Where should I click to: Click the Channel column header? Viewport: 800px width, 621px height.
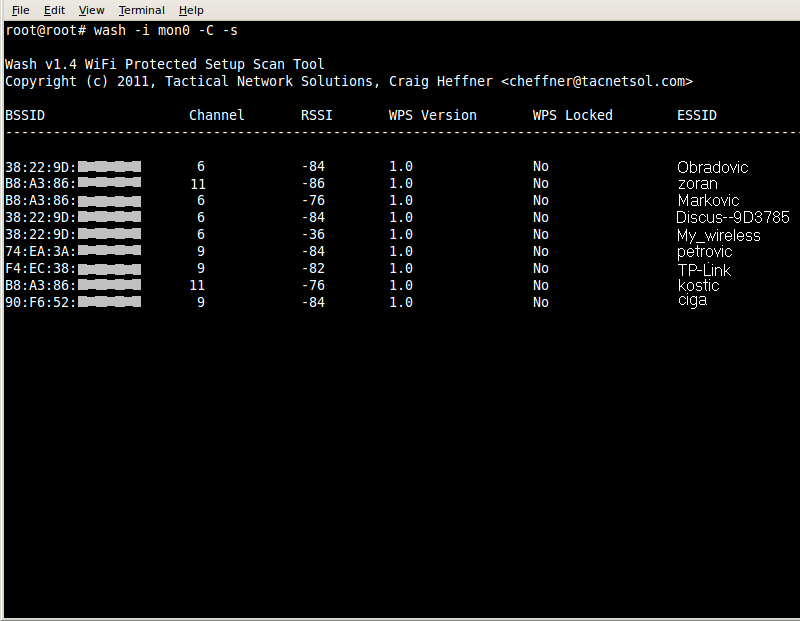pos(216,115)
